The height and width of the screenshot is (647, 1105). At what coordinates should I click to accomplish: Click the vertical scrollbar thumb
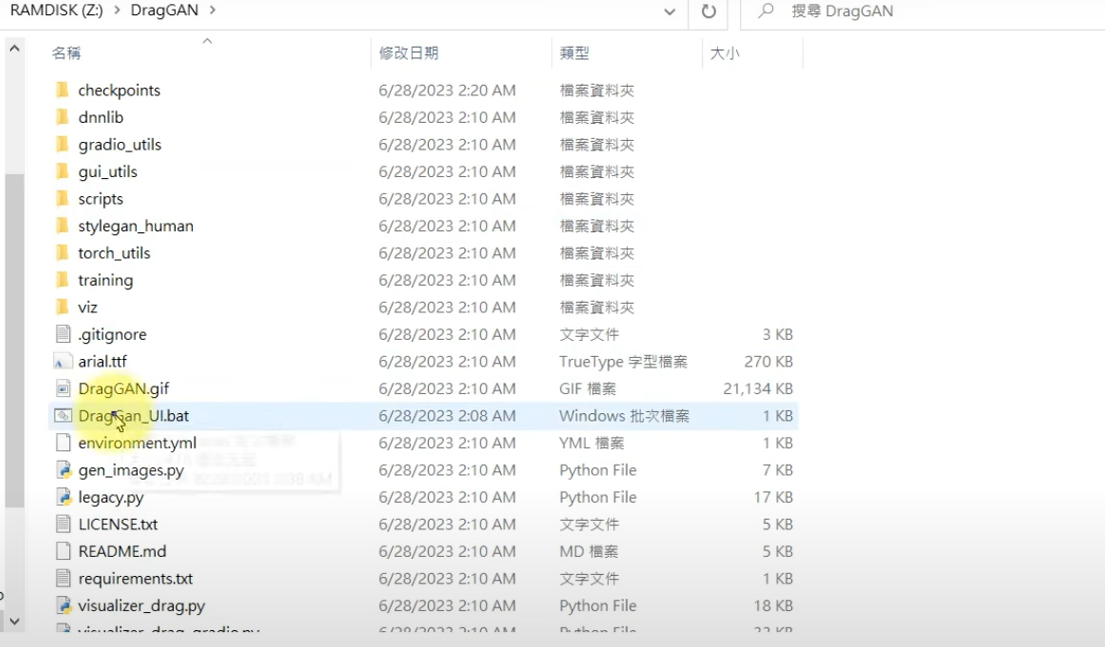[x=14, y=340]
